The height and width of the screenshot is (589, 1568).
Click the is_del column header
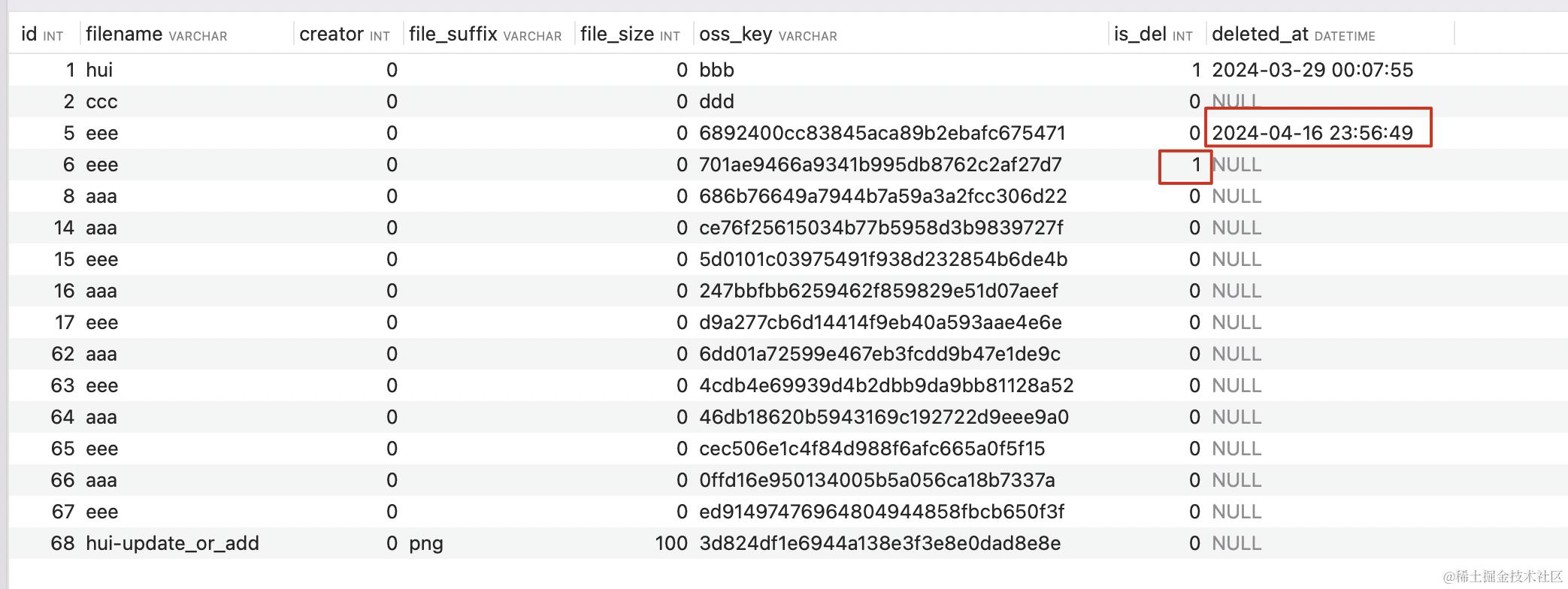tap(1153, 35)
